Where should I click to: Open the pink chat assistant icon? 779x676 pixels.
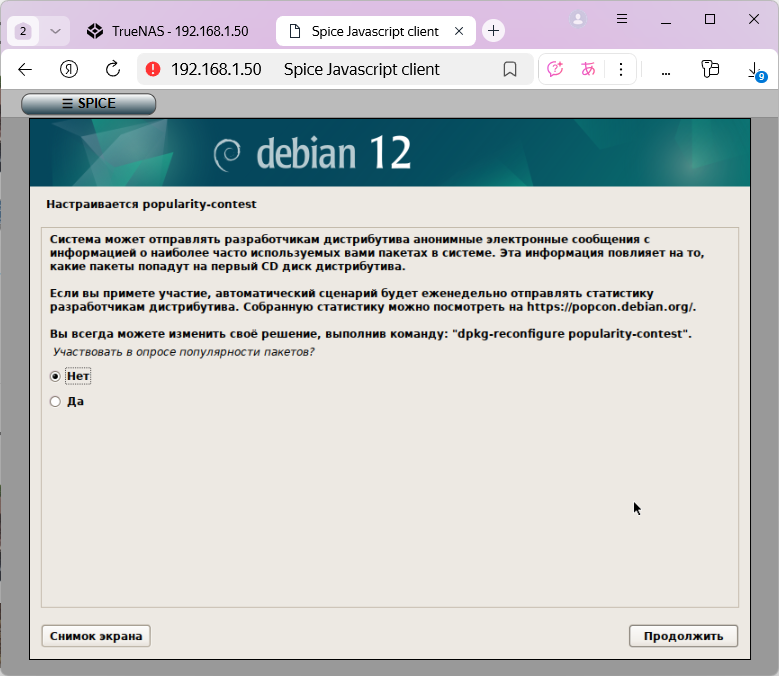[x=555, y=69]
